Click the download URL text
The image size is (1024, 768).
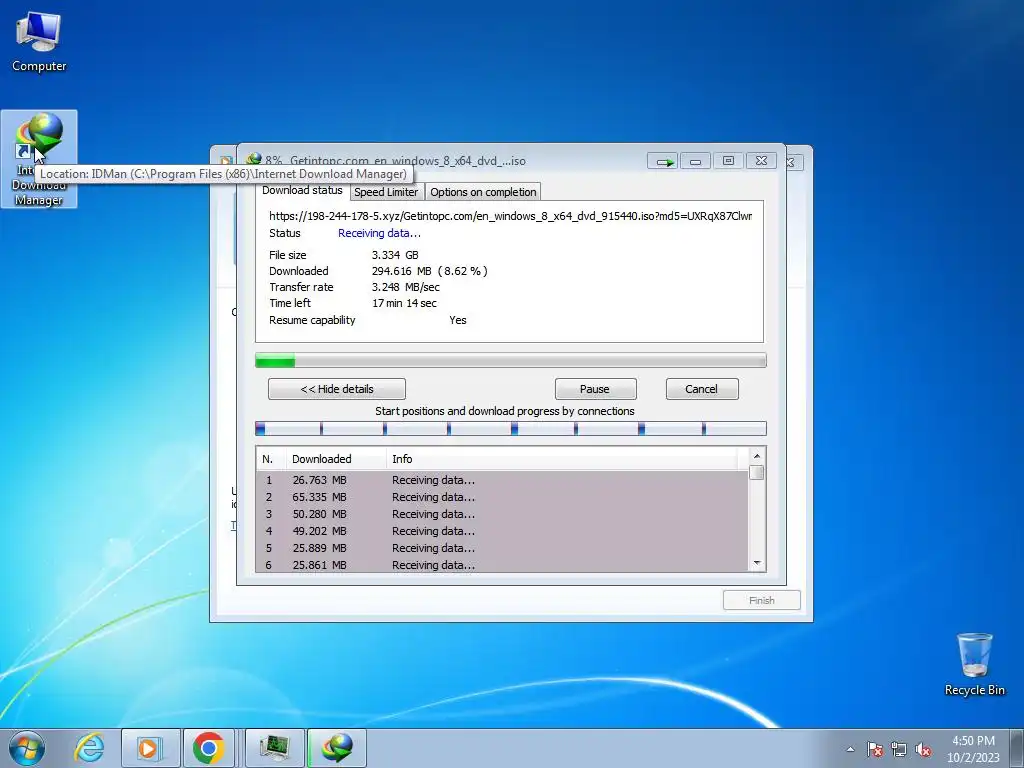[510, 216]
